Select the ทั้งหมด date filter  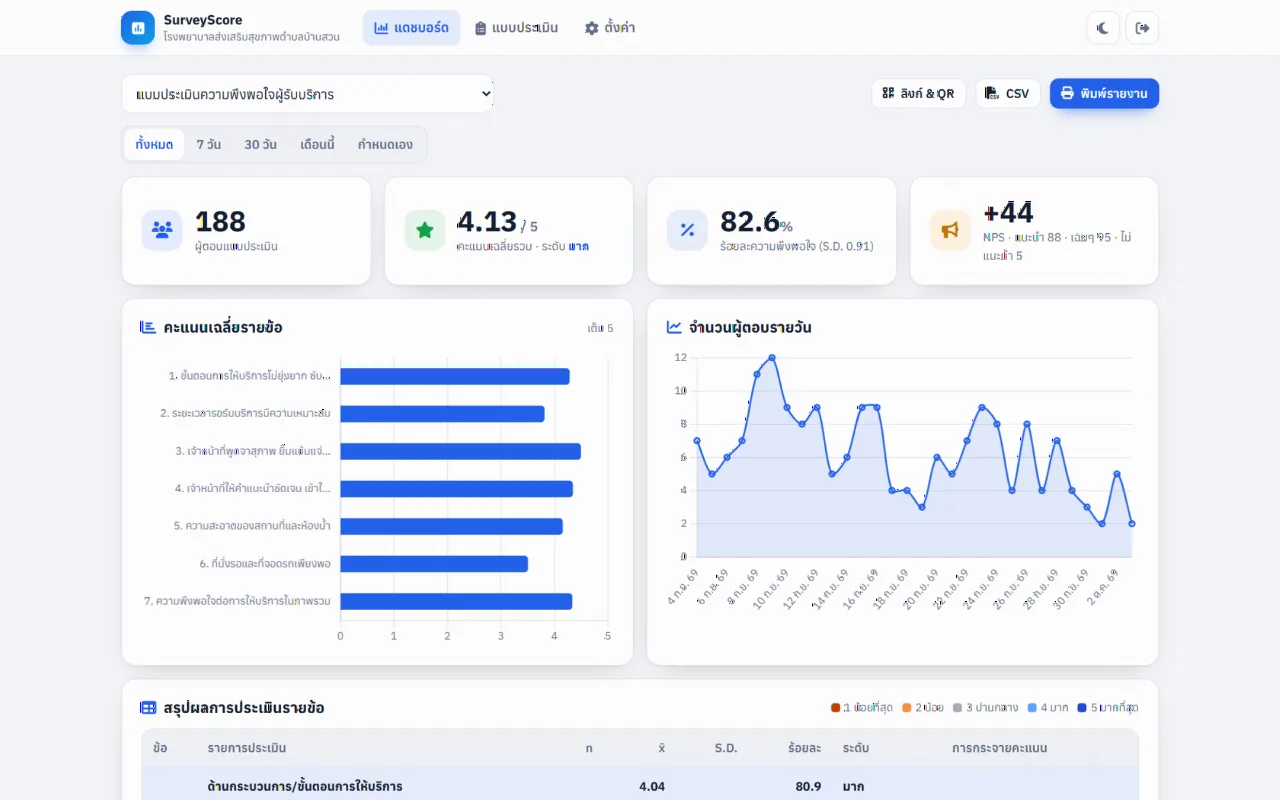click(154, 144)
